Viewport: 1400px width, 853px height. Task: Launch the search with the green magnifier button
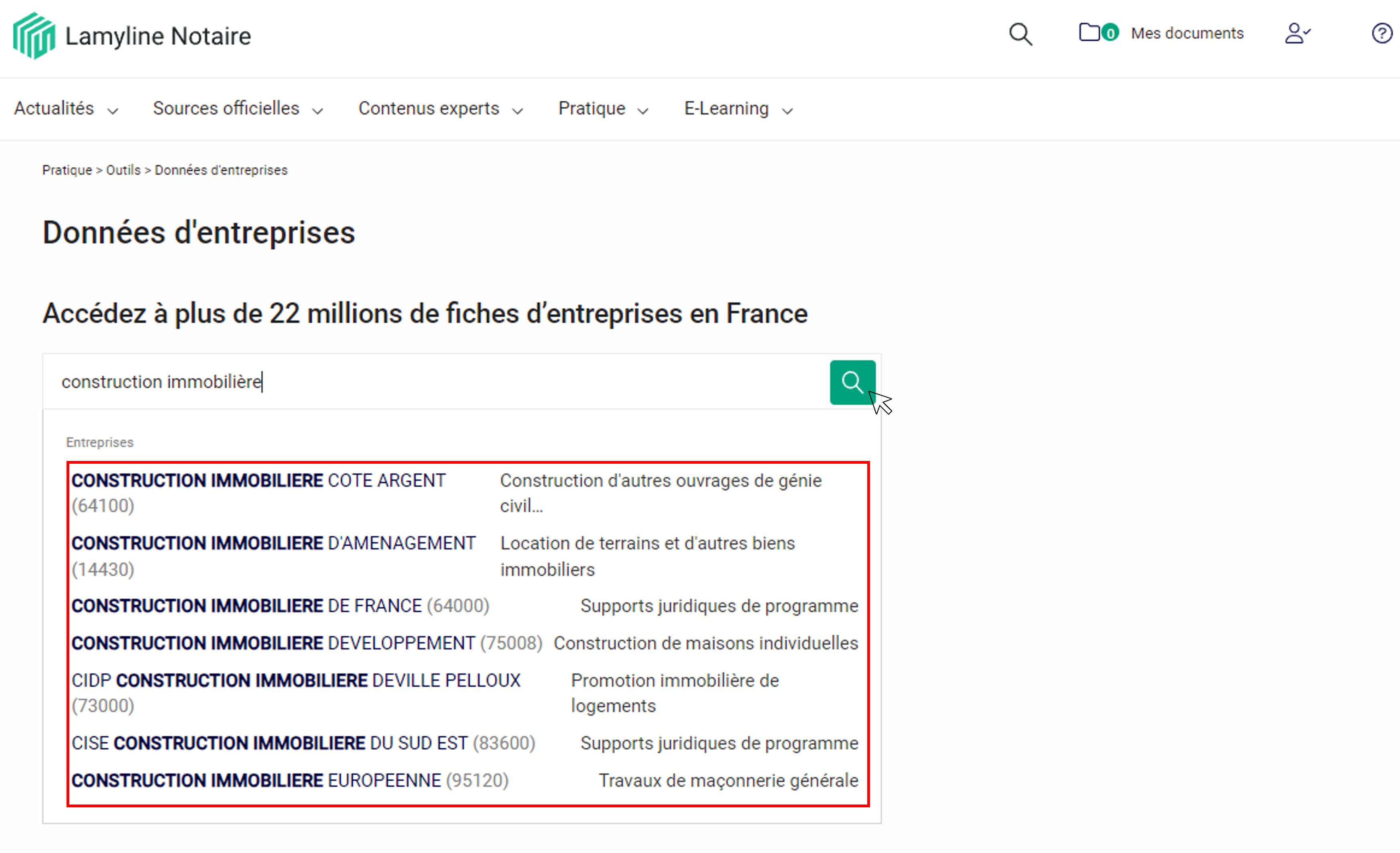(x=852, y=382)
